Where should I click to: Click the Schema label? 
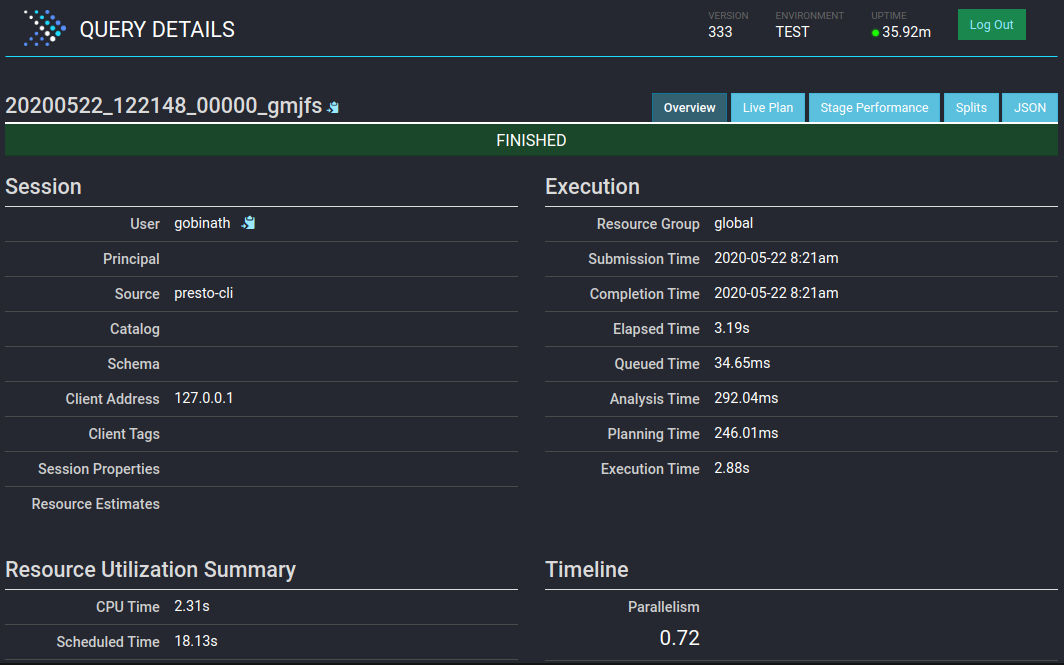coord(134,364)
